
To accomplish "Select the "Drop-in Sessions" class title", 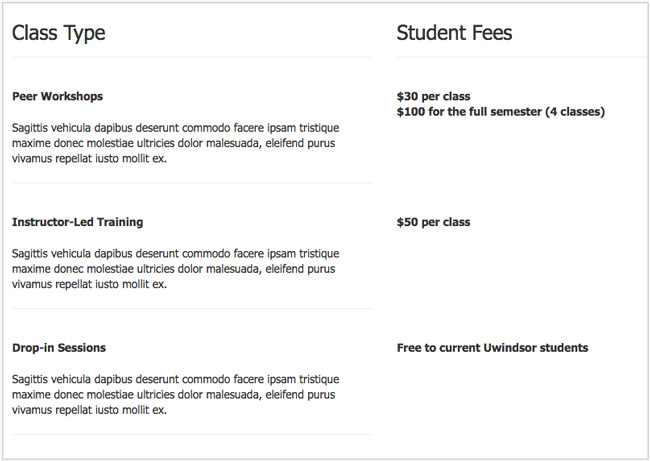I will [x=59, y=348].
